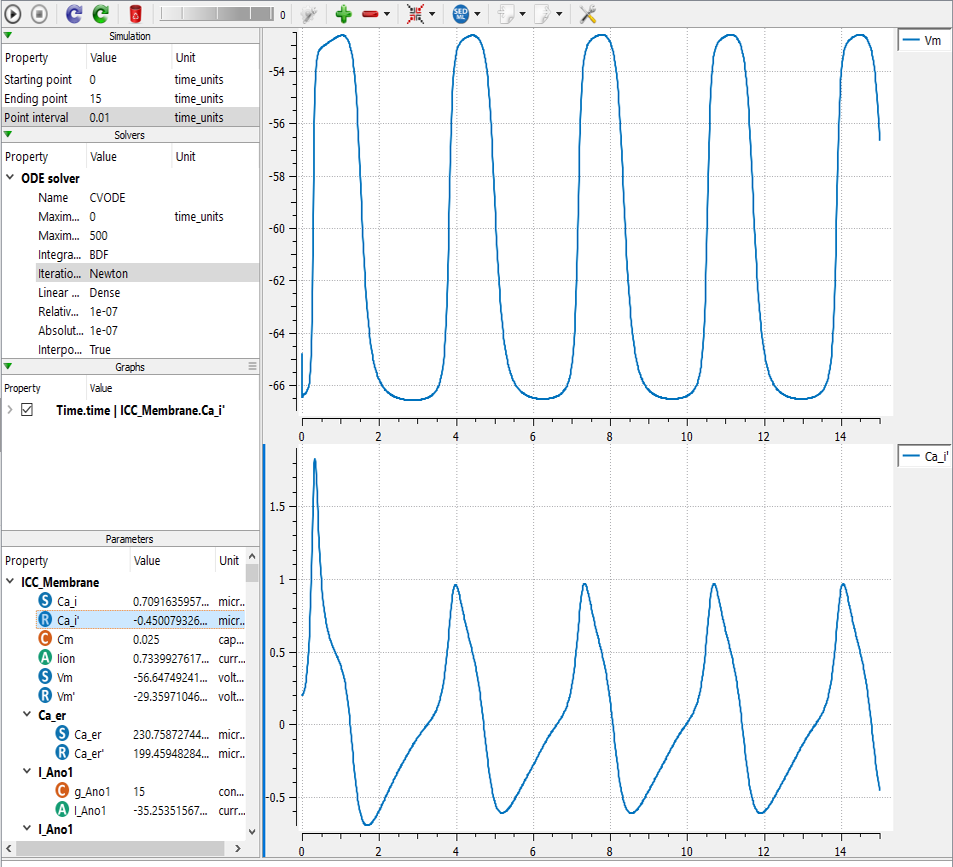The width and height of the screenshot is (953, 867).
Task: Click the Ending point value field
Action: [x=128, y=98]
